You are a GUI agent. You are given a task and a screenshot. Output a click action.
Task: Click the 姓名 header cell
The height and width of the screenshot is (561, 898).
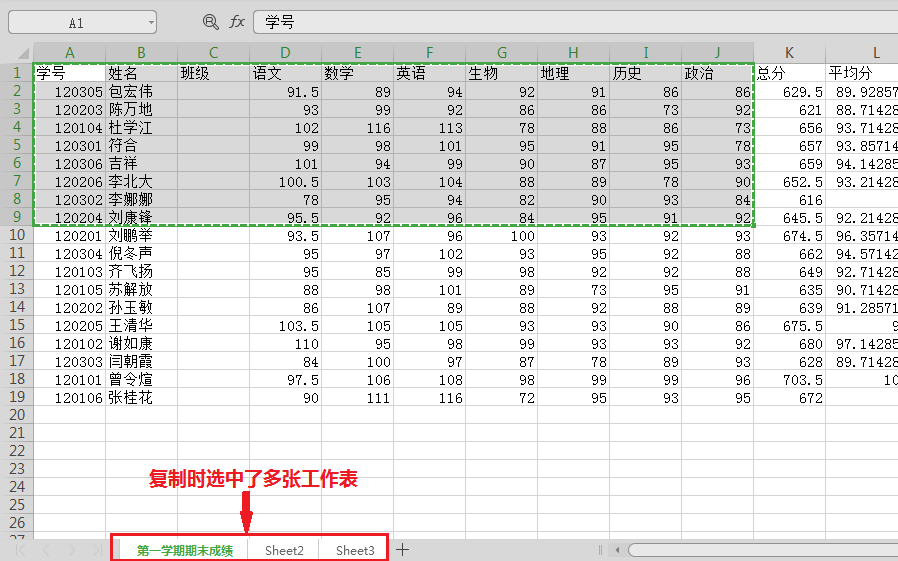(141, 73)
